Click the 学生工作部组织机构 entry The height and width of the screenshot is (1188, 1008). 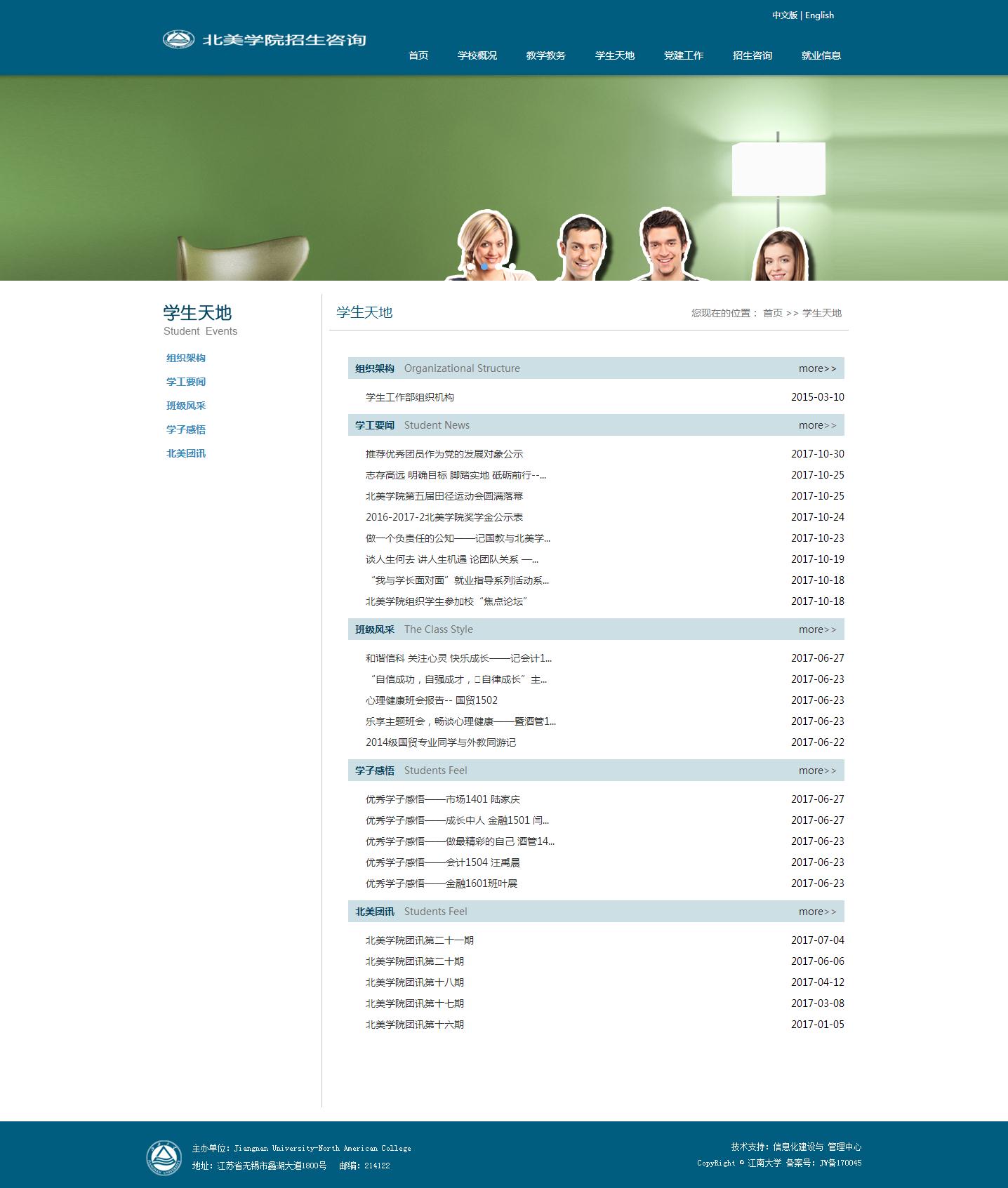(409, 397)
